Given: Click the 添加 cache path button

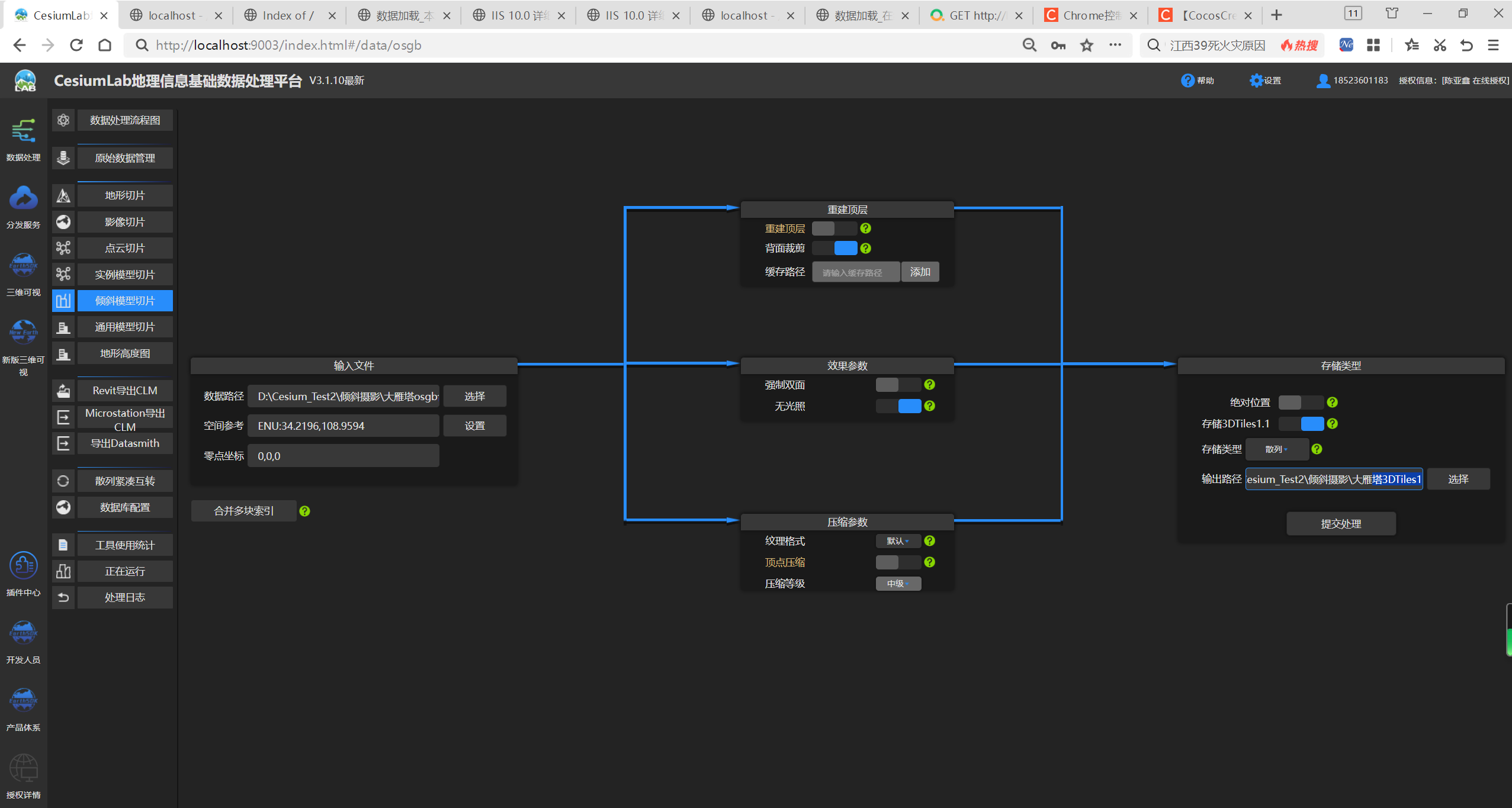Looking at the screenshot, I should tap(920, 272).
